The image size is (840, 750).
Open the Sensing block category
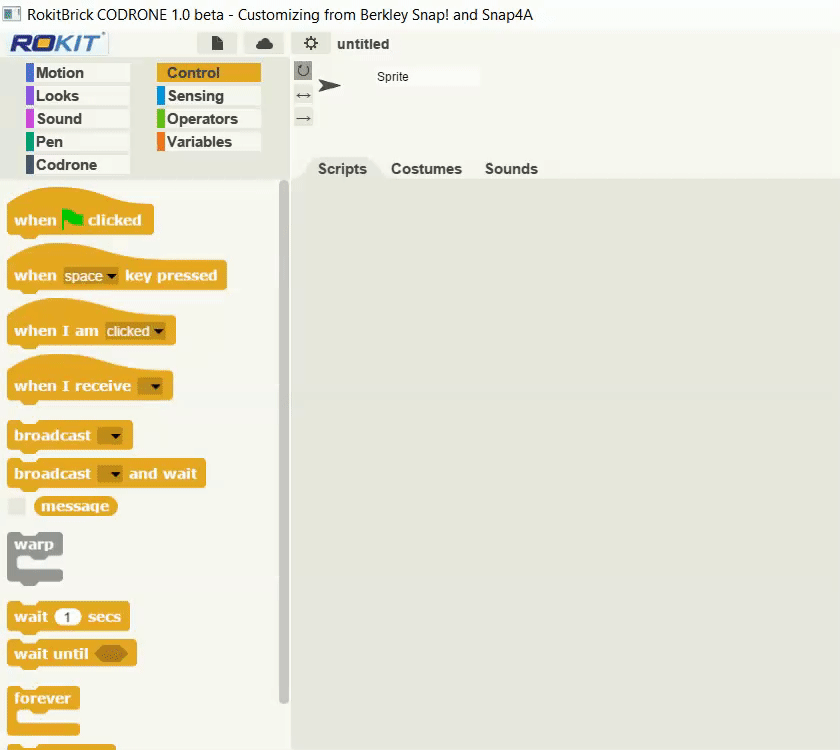point(209,96)
